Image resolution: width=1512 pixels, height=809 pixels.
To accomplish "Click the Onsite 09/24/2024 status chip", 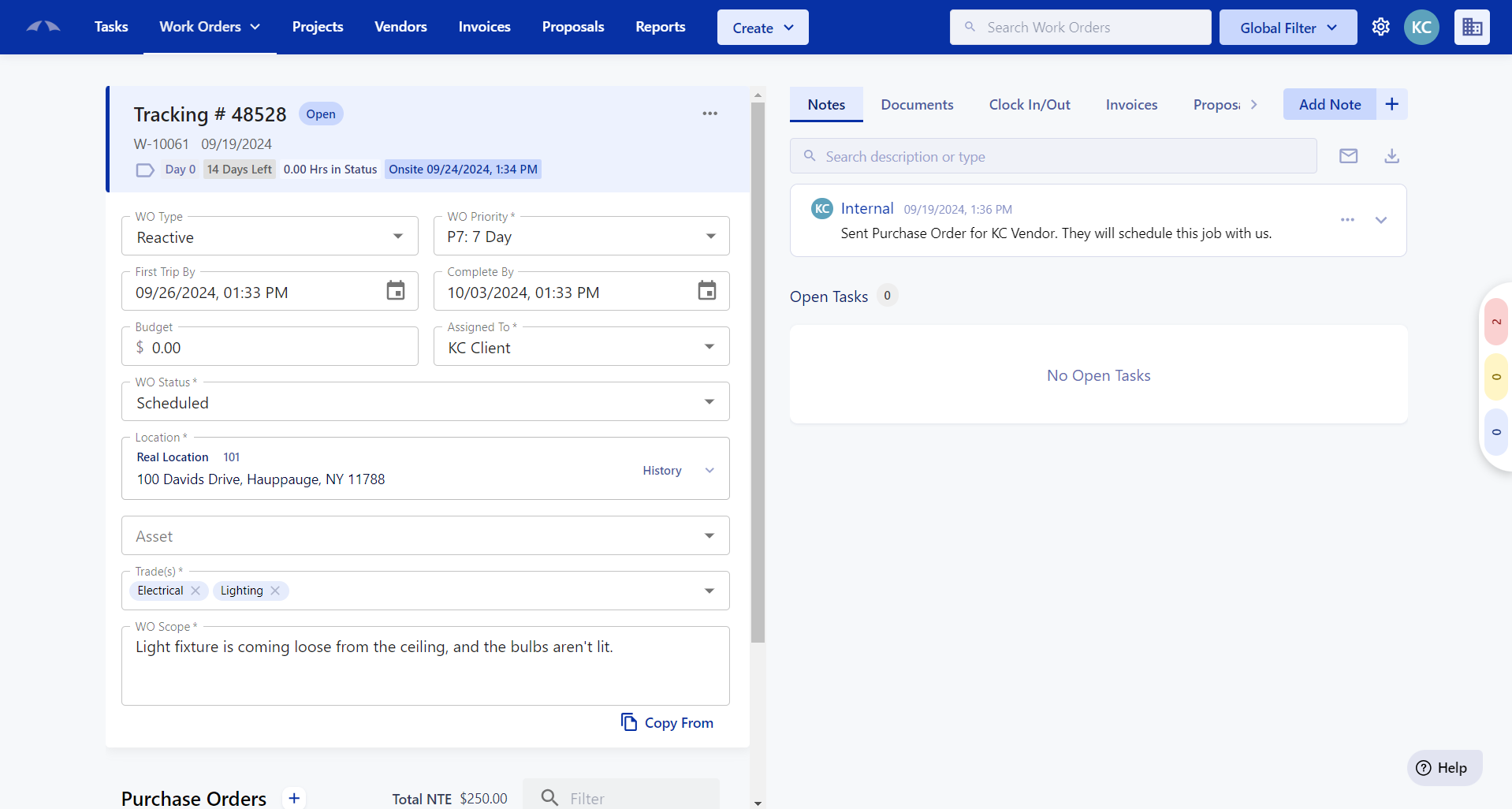I will click(x=464, y=170).
